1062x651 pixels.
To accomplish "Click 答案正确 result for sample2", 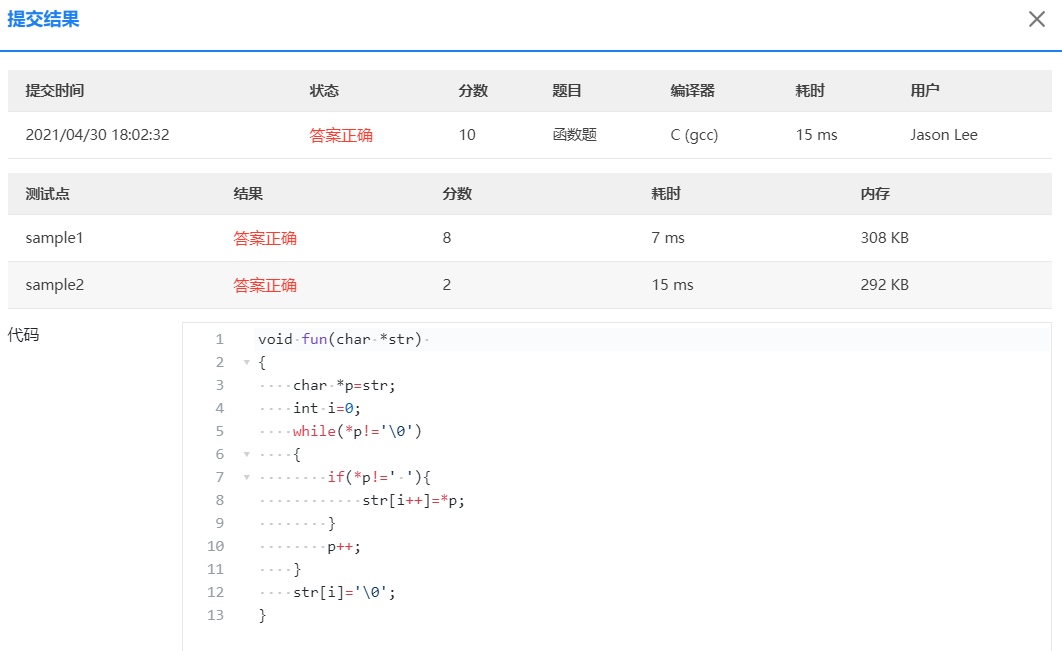I will pos(265,285).
